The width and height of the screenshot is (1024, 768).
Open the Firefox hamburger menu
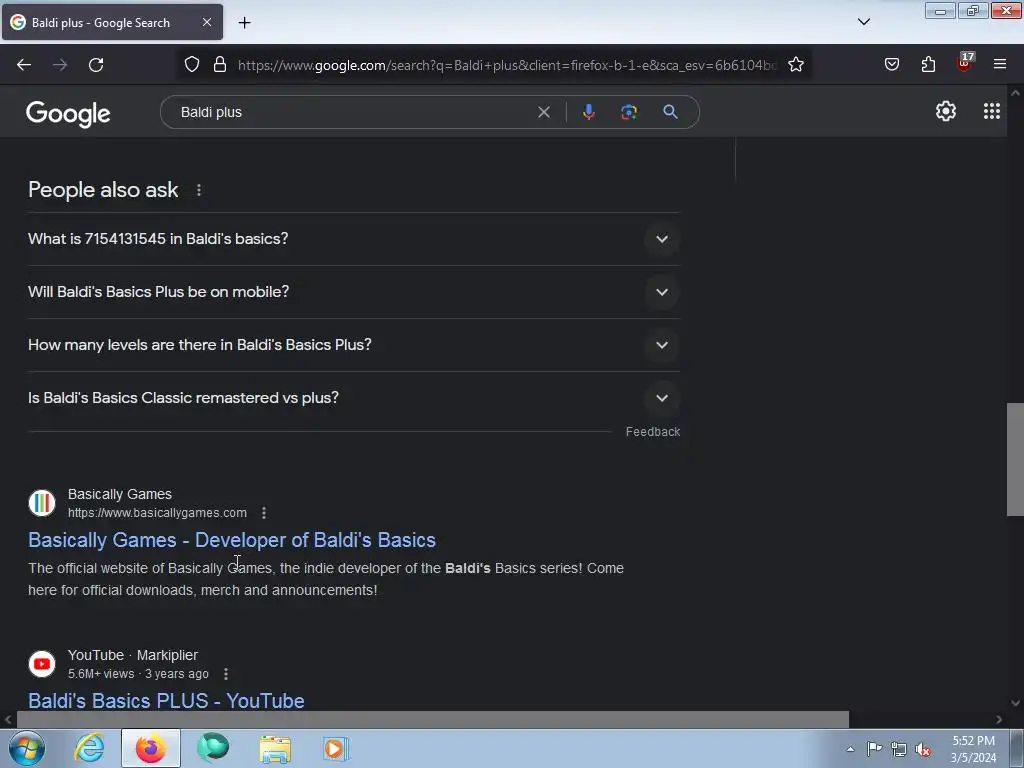coord(999,65)
